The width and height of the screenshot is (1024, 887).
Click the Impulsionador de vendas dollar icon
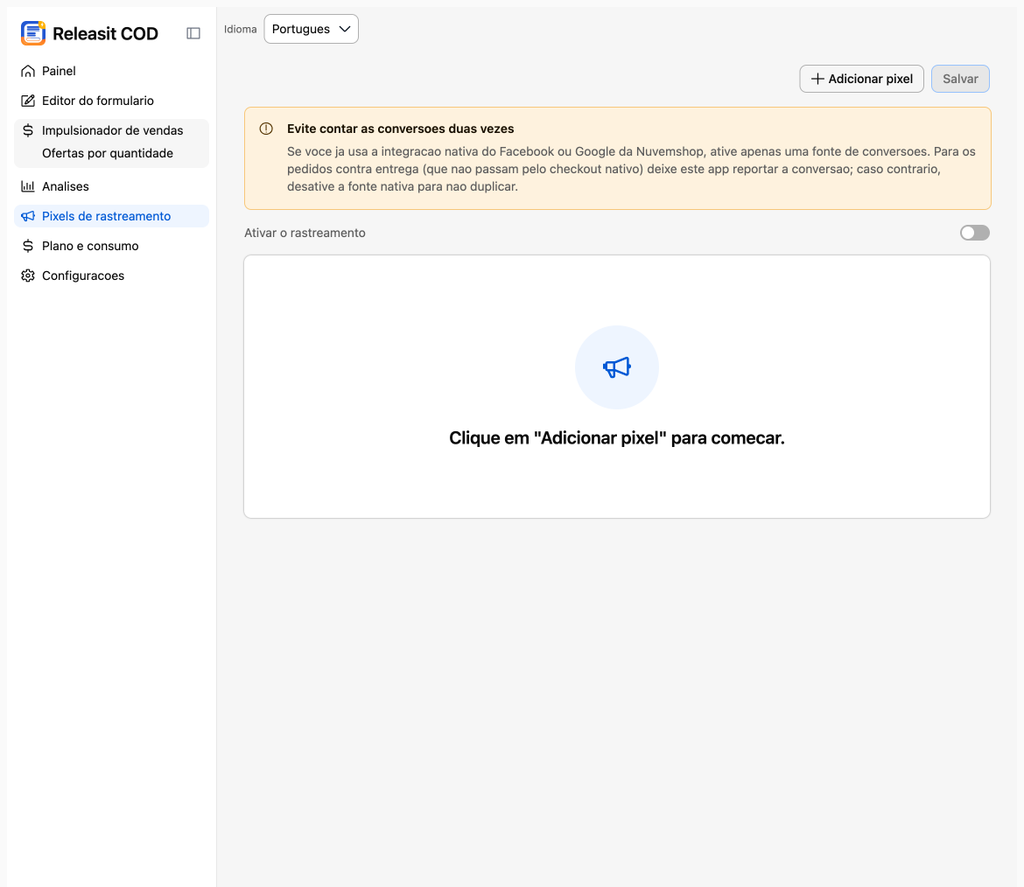[27, 130]
